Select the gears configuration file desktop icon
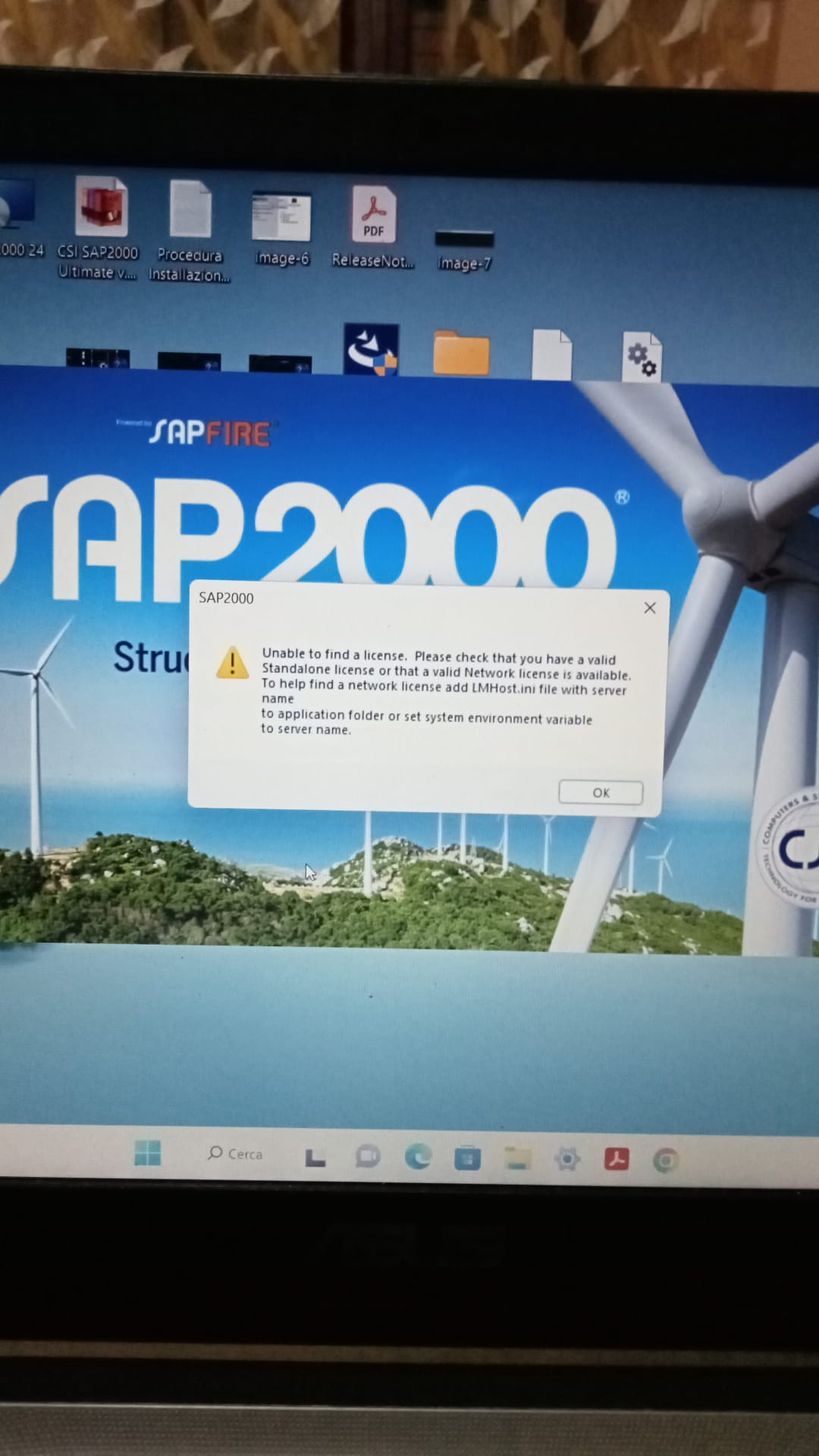This screenshot has width=819, height=1456. pos(642,356)
